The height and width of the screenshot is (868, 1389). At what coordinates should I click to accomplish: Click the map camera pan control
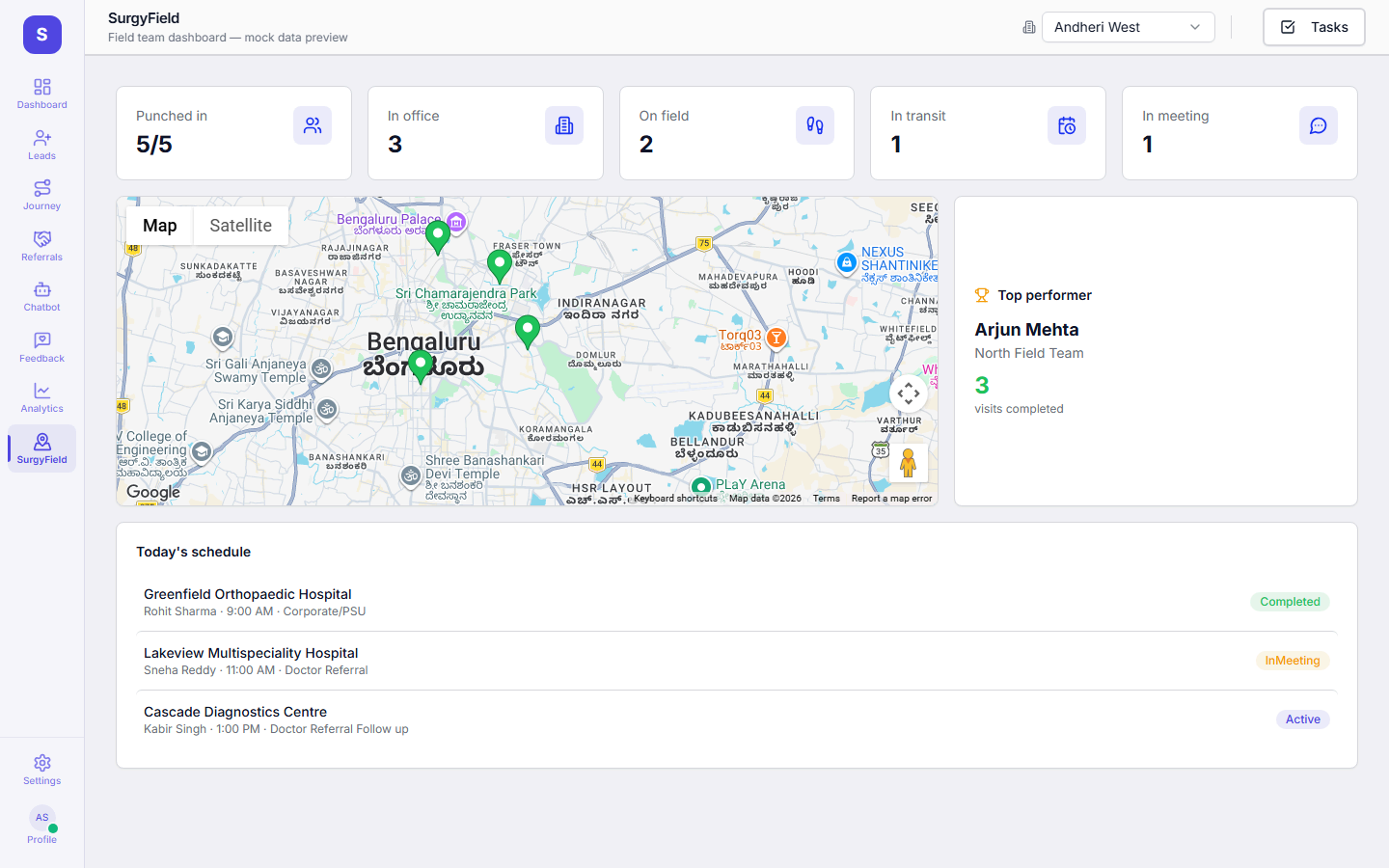(909, 393)
